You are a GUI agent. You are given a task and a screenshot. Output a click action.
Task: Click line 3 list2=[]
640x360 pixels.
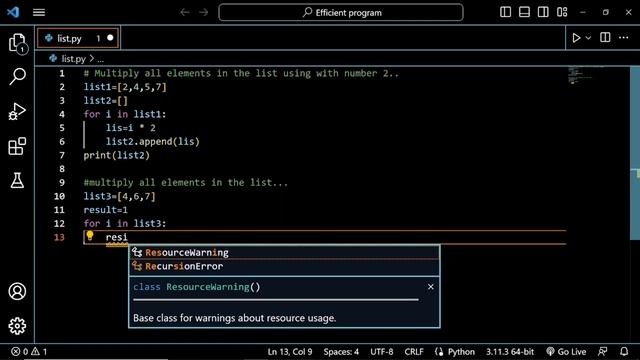point(106,101)
